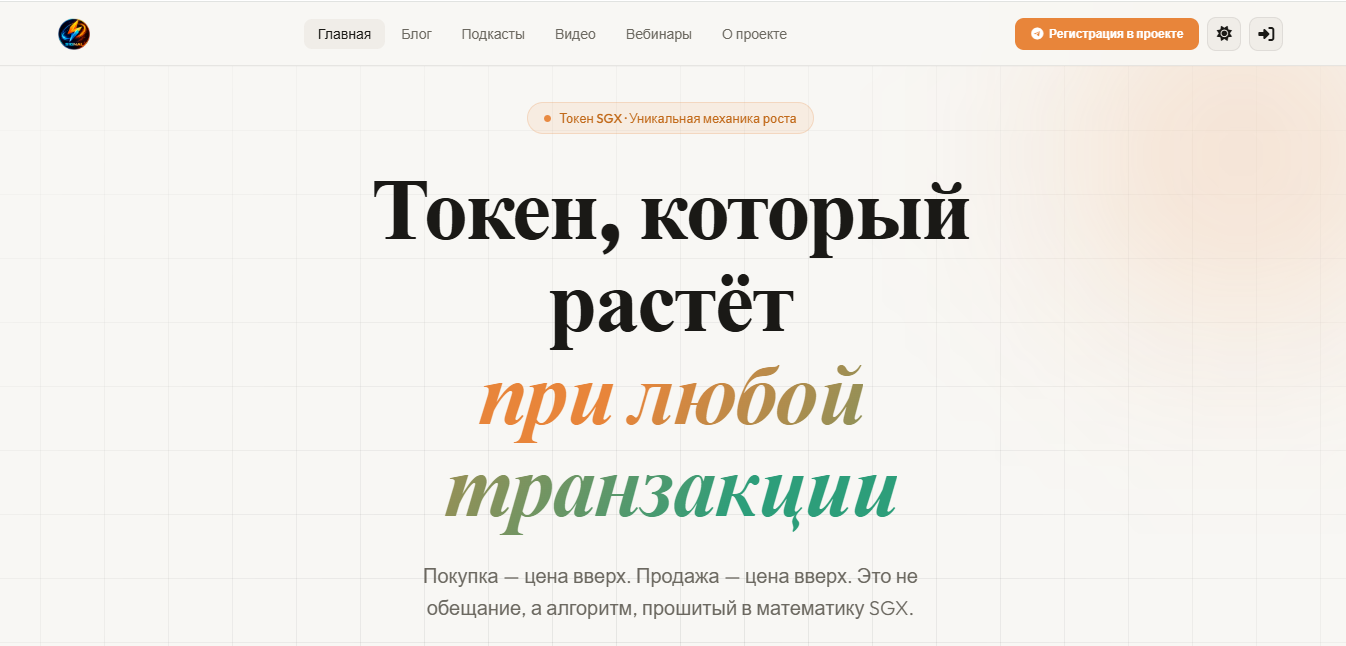Screen dimensions: 1346x646
Task: Toggle the light/dark theme sun icon
Action: (1224, 34)
